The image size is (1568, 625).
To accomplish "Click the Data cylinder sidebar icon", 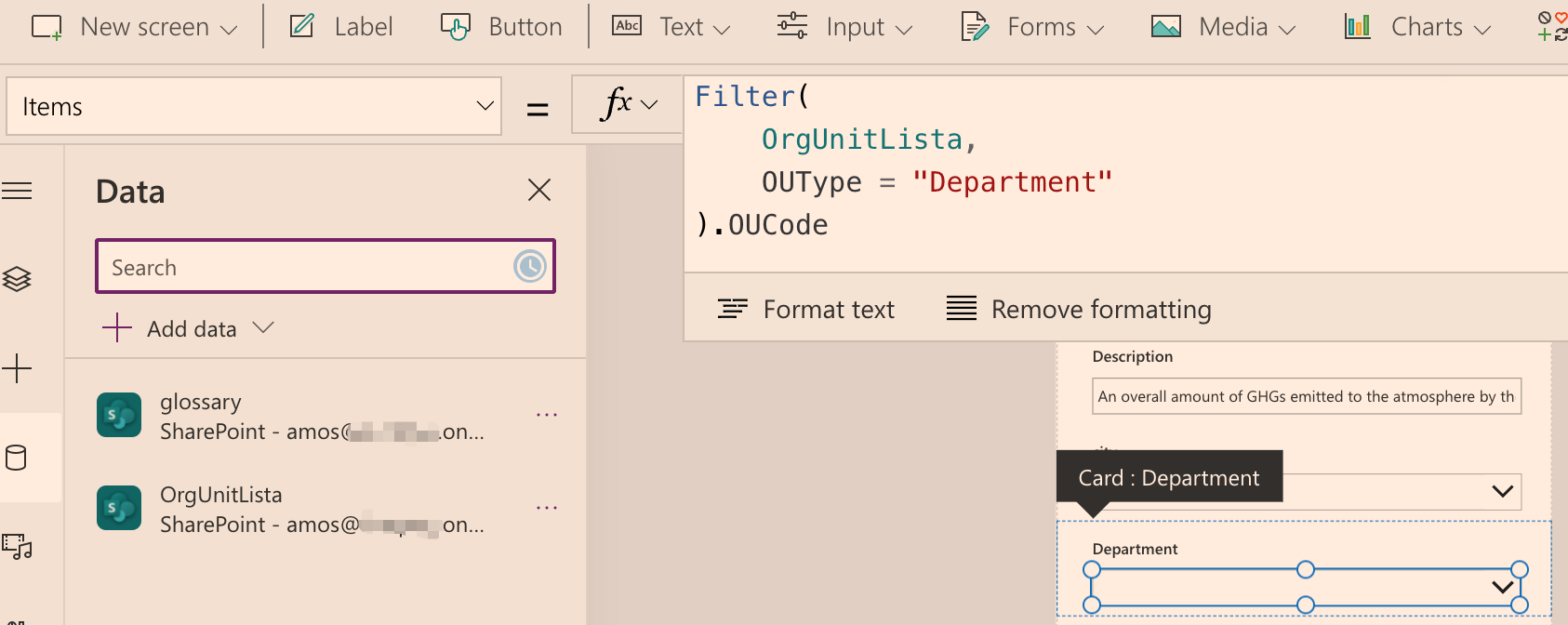I will pos(17,458).
